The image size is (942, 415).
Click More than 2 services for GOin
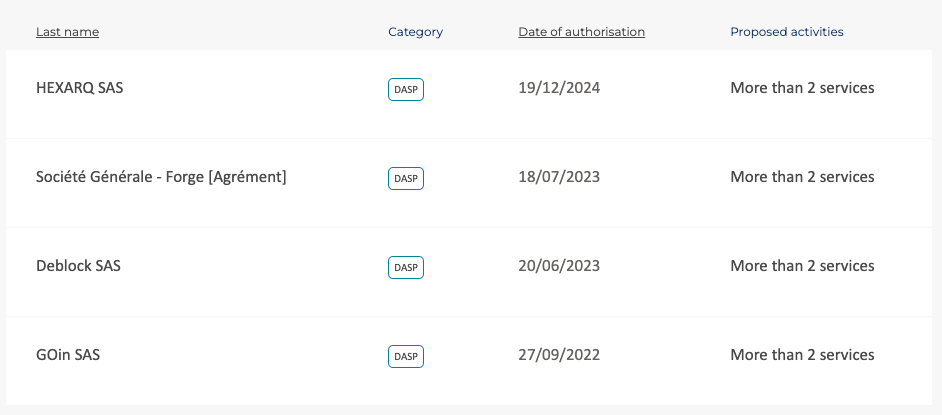(802, 354)
